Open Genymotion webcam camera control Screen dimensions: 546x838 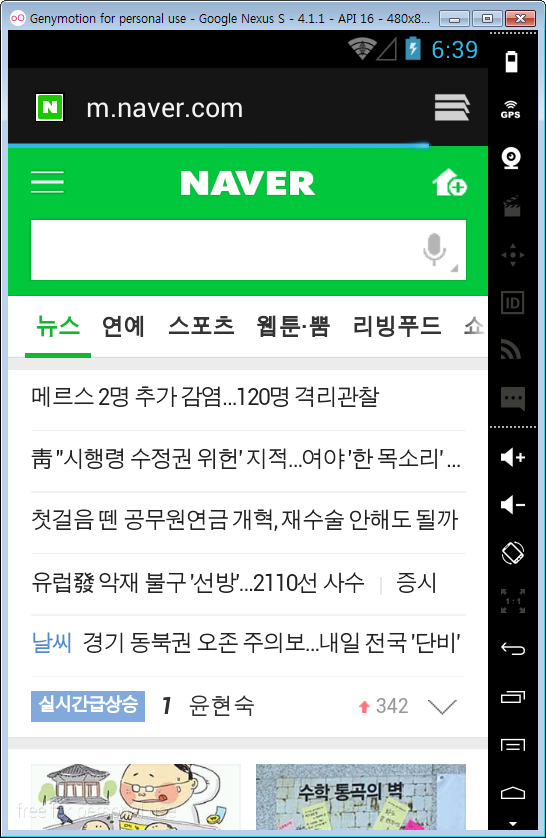512,158
